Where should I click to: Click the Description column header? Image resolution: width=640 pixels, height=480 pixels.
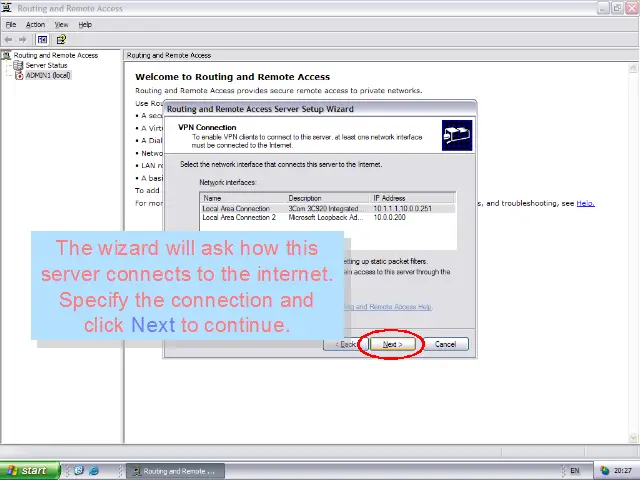pos(328,198)
